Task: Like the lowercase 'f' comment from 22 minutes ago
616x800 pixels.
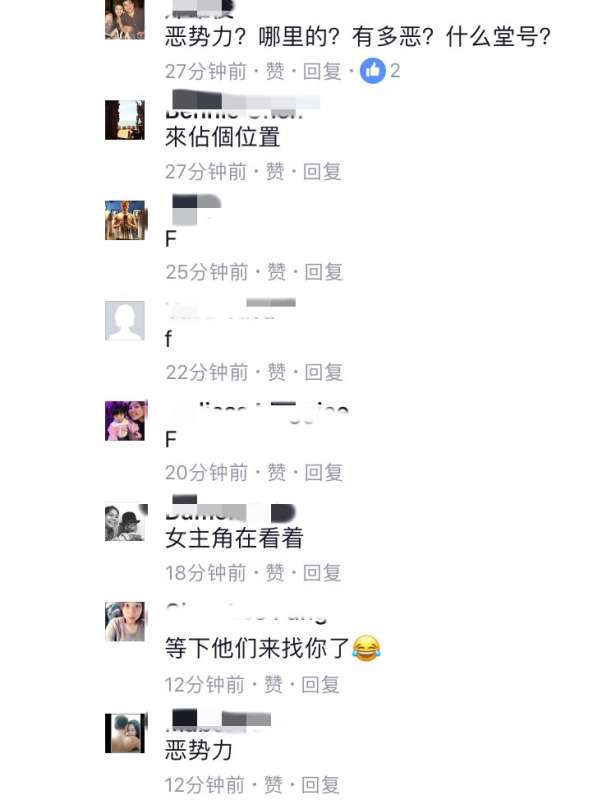Action: (x=277, y=372)
